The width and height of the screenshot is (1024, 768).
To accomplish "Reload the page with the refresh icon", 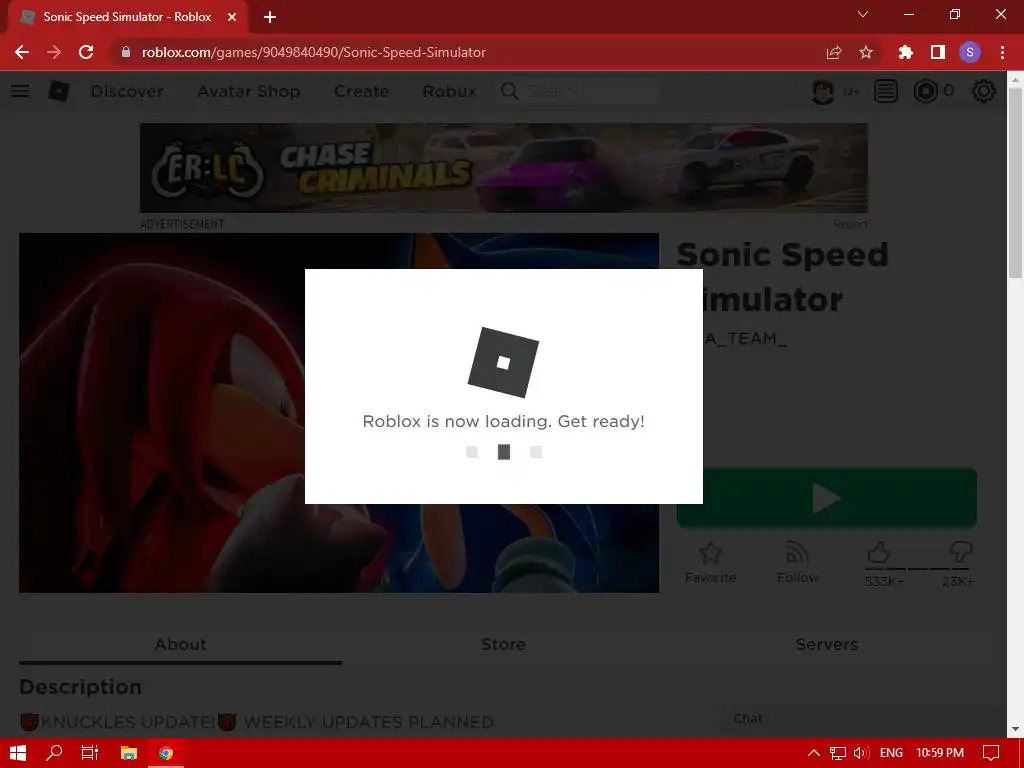I will click(x=86, y=52).
